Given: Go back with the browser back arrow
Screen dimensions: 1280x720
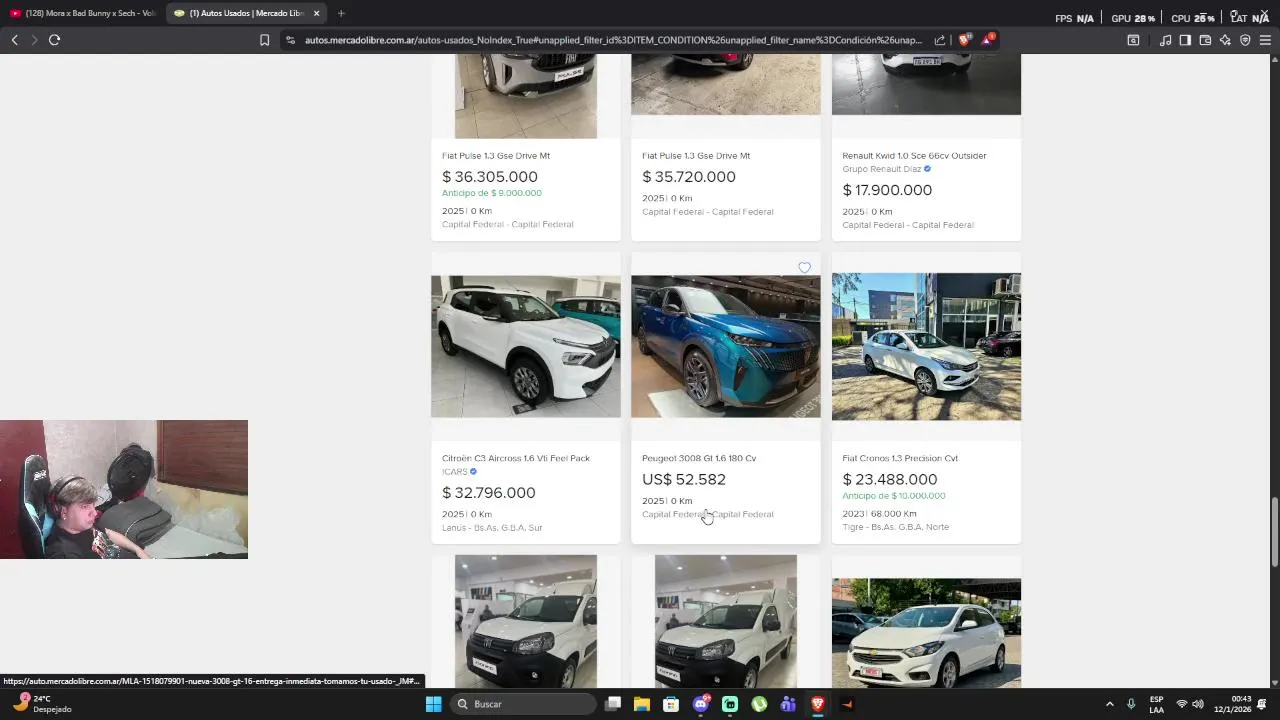Looking at the screenshot, I should click(14, 40).
